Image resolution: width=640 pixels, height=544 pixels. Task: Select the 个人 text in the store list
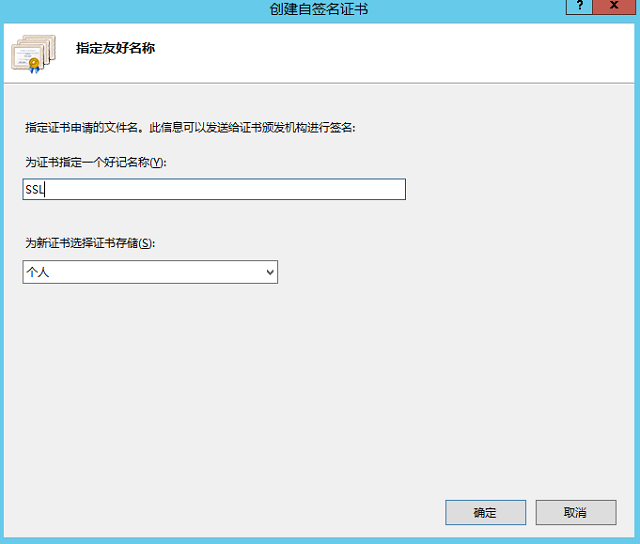click(38, 272)
